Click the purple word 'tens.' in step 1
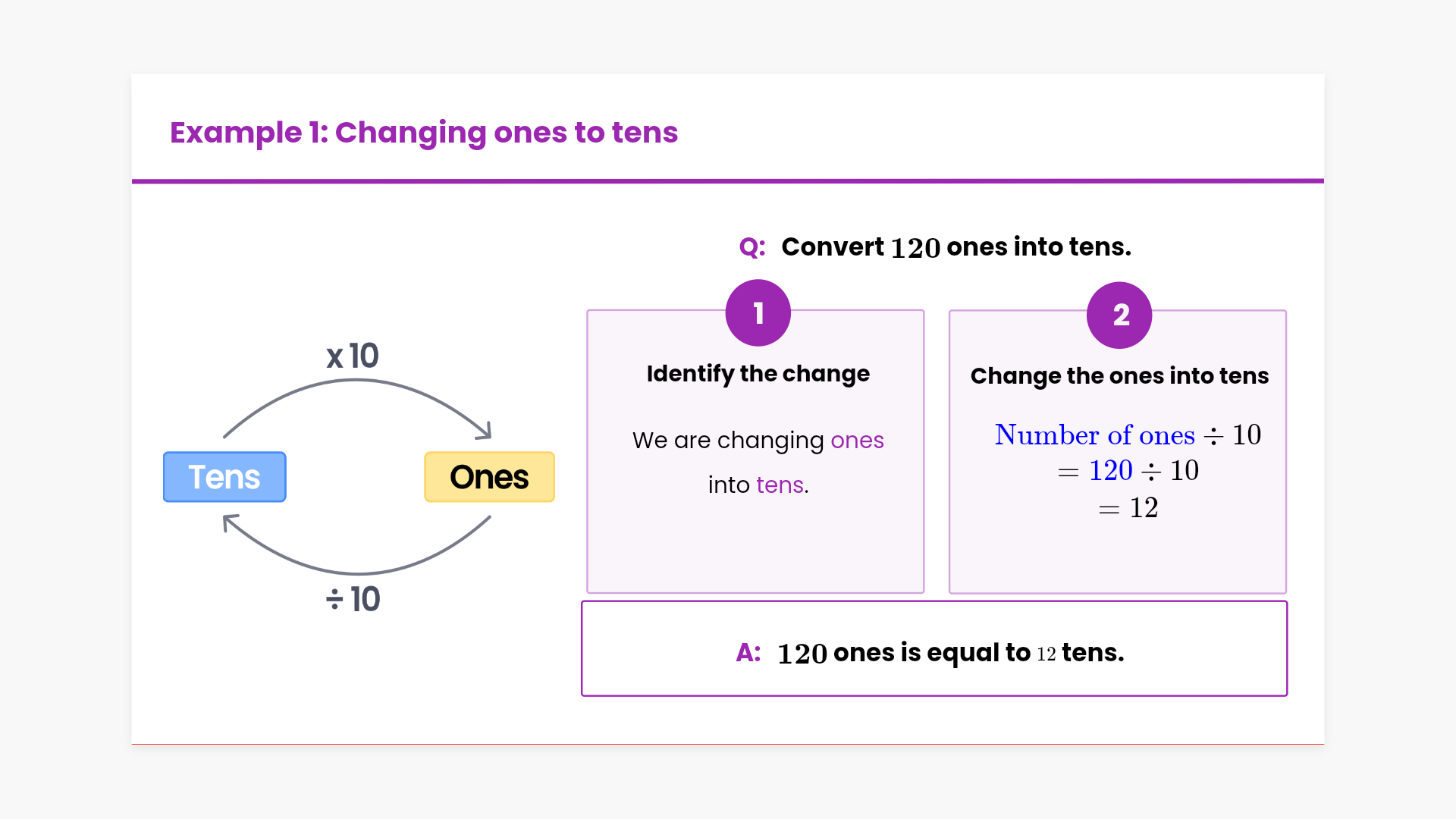The width and height of the screenshot is (1456, 819). click(x=782, y=485)
